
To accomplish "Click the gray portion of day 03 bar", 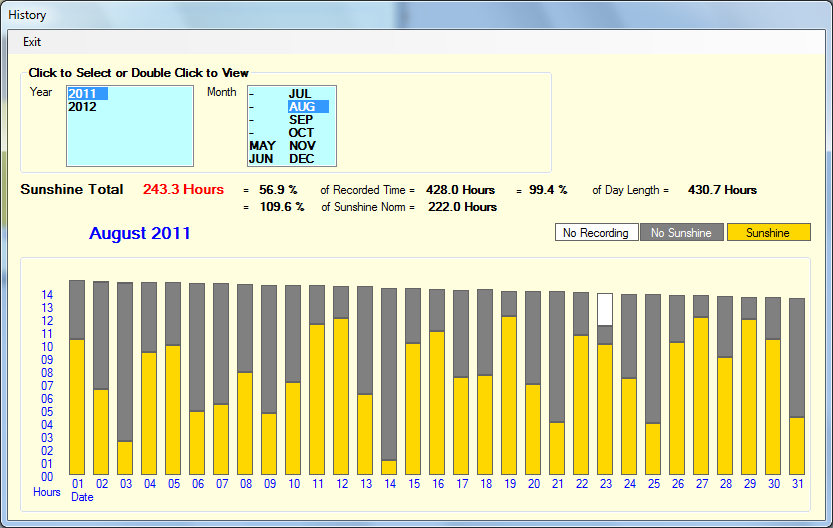I will [125, 360].
